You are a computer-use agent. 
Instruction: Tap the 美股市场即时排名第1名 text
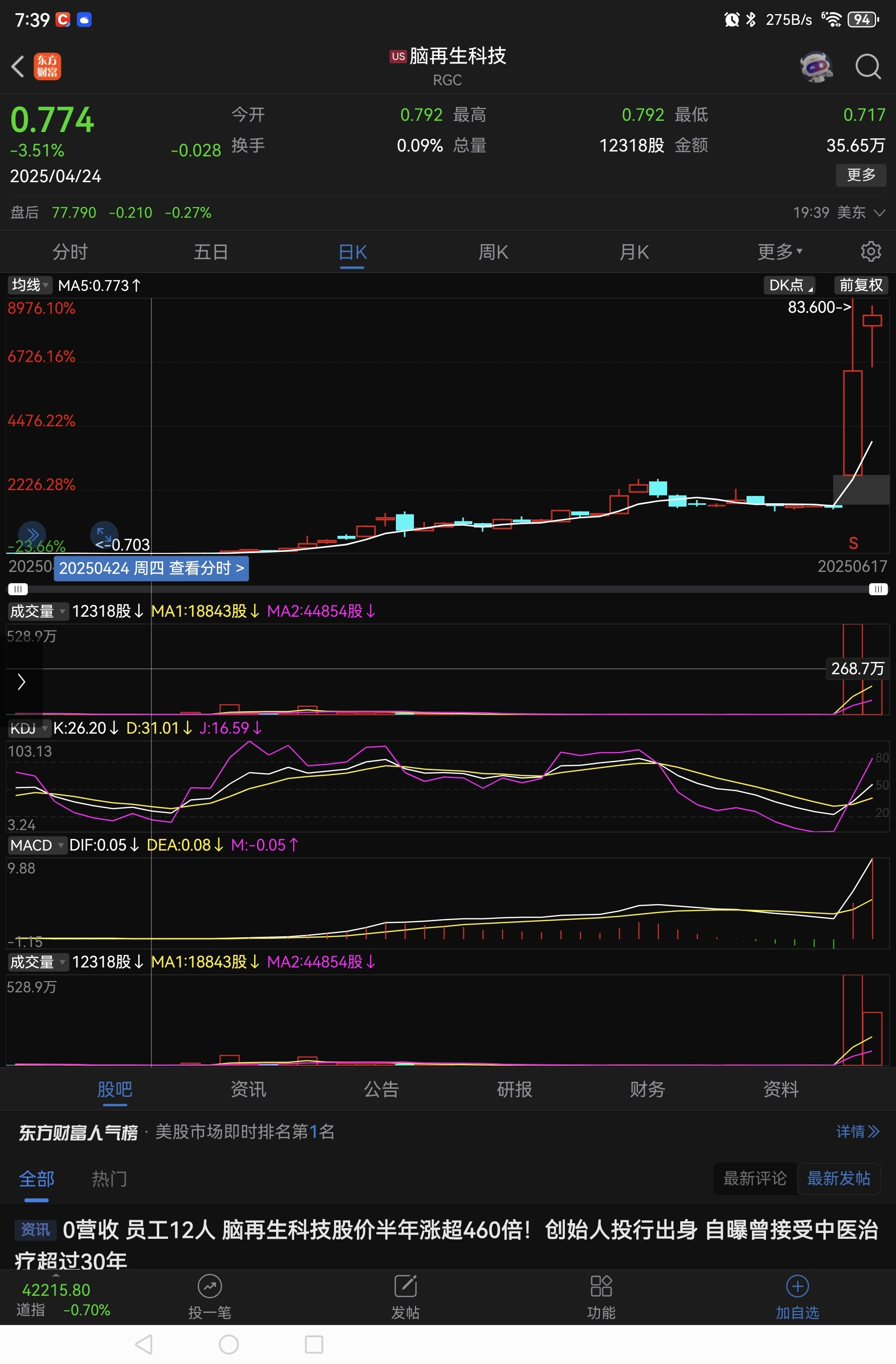pos(245,1132)
